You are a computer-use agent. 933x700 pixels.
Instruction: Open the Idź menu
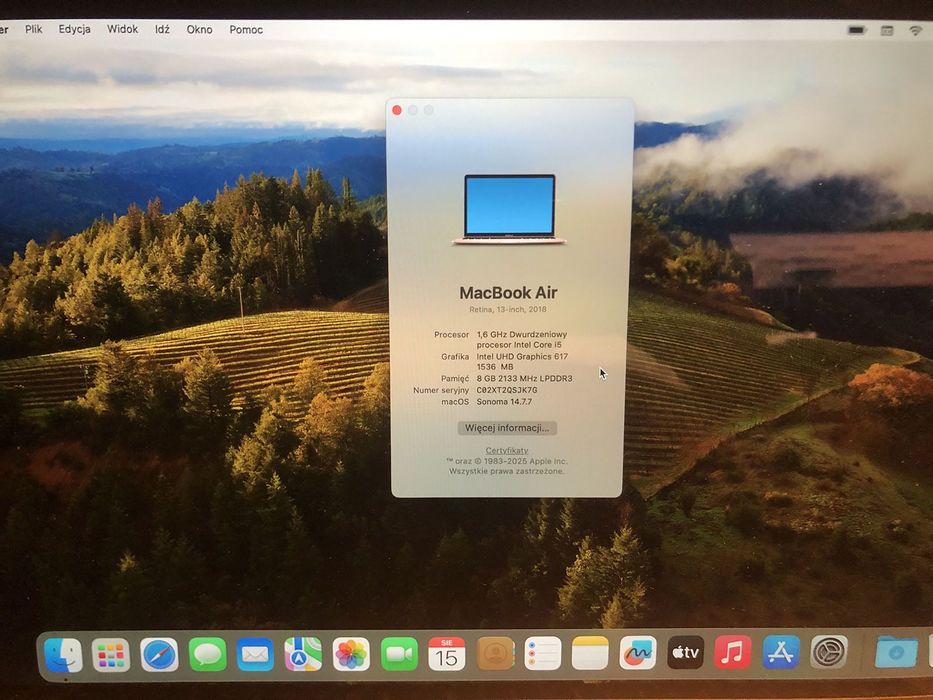(x=162, y=29)
